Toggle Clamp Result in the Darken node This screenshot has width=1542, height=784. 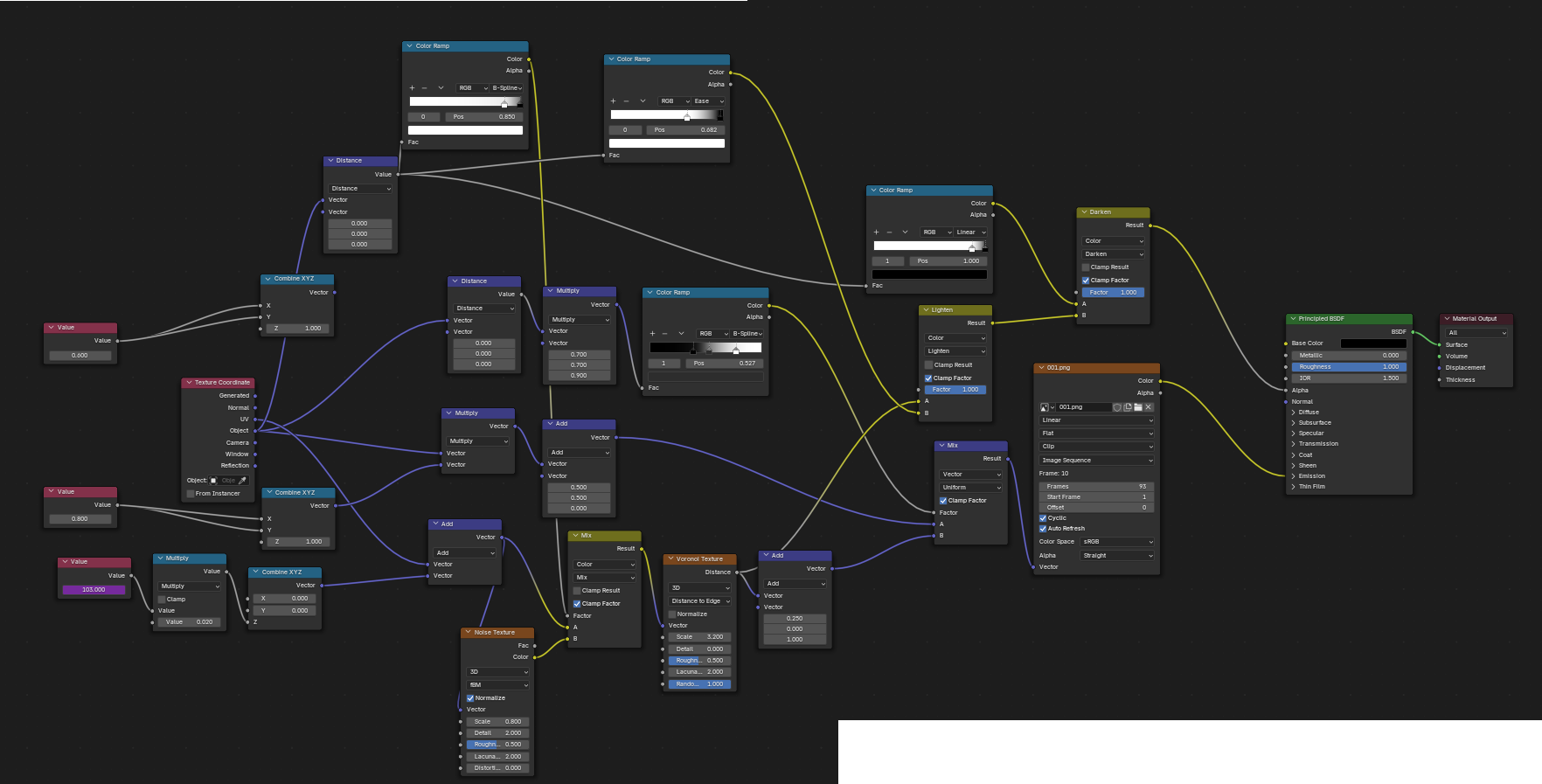[1086, 267]
